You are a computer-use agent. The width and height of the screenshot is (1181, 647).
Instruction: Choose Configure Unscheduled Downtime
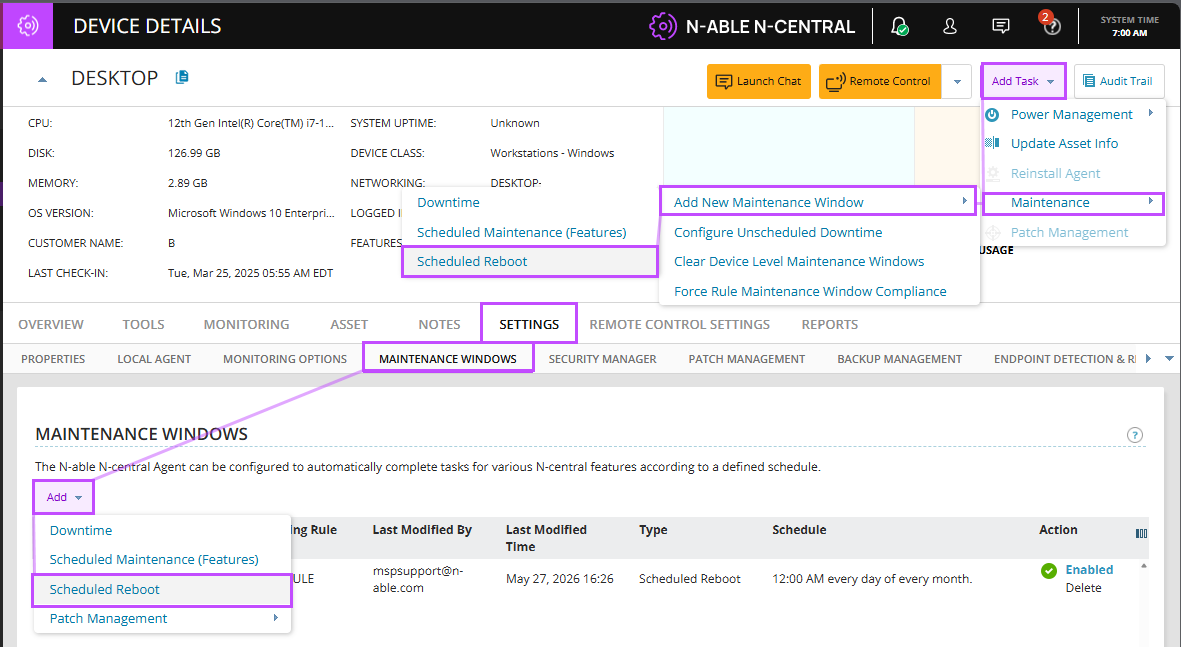pyautogui.click(x=778, y=233)
